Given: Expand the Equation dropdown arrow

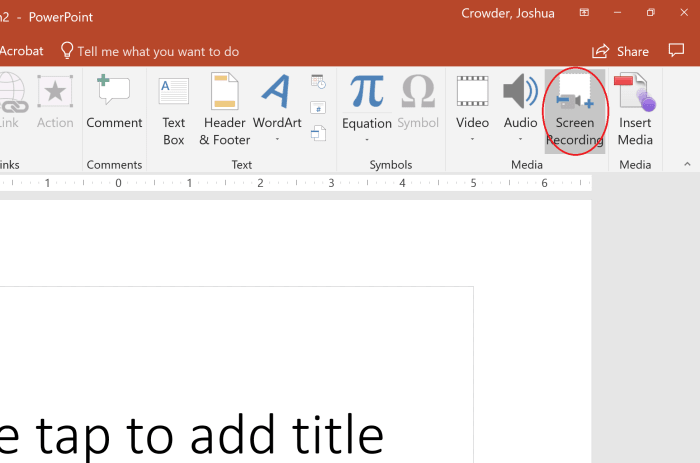Looking at the screenshot, I should coord(367,140).
